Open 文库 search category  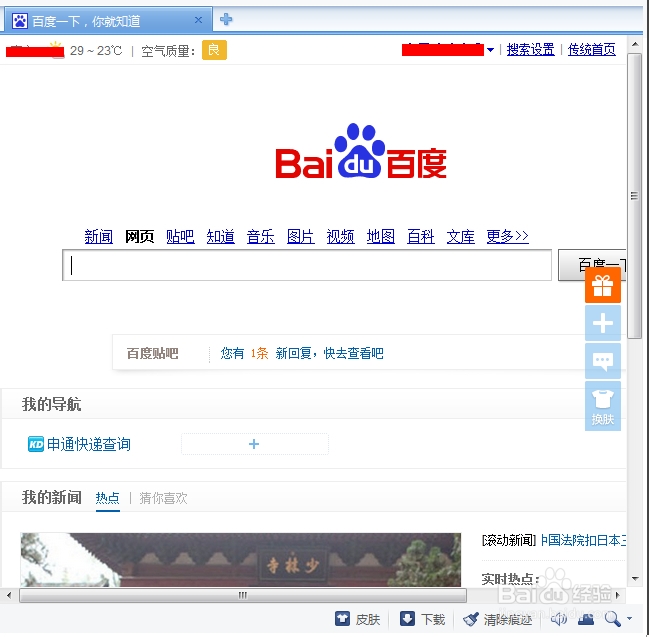tap(461, 237)
